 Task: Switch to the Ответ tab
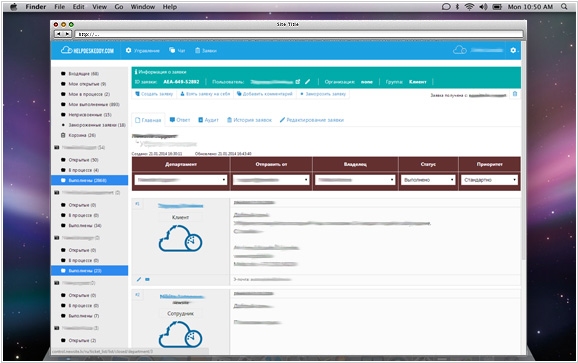[180, 120]
